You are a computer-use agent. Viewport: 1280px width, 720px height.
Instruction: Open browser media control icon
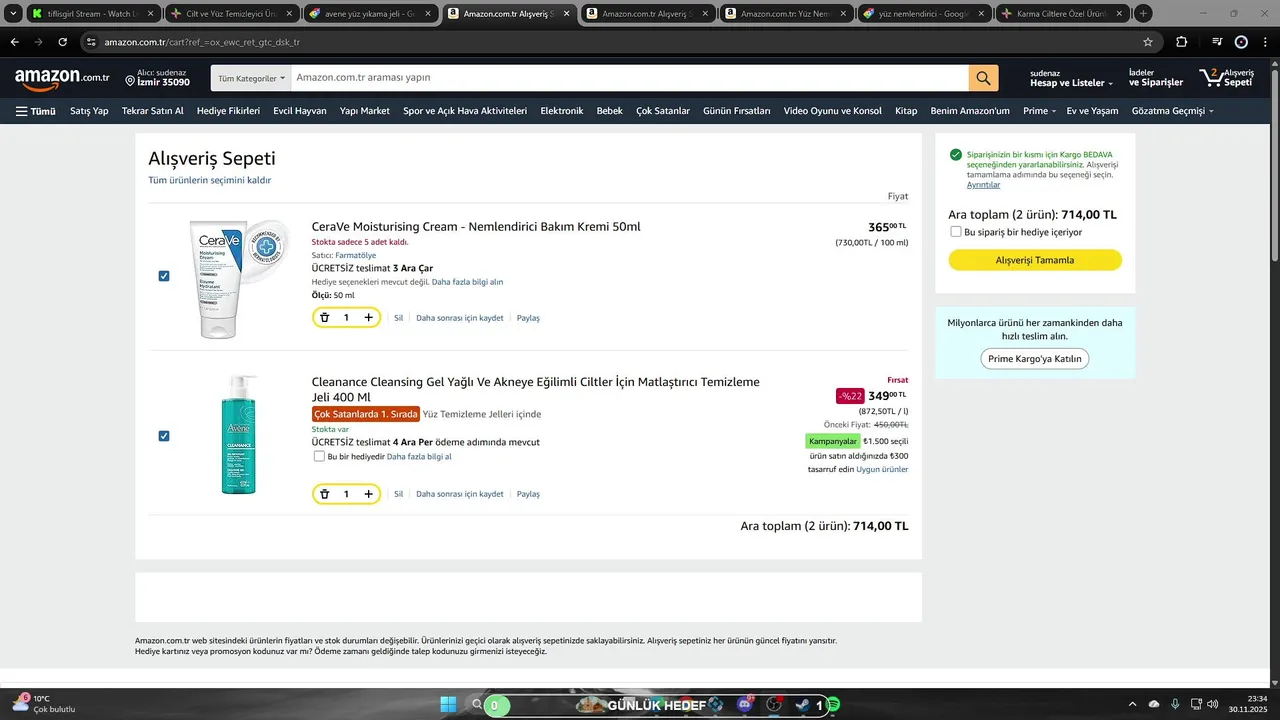click(1217, 42)
